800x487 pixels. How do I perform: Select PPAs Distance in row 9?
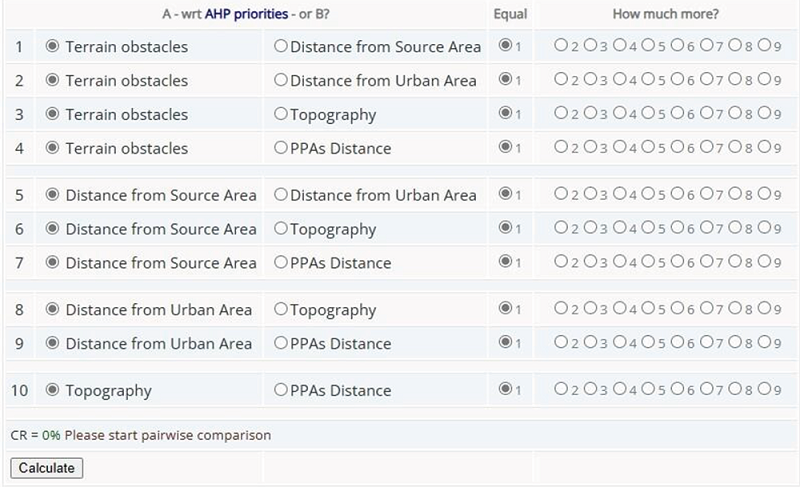281,344
